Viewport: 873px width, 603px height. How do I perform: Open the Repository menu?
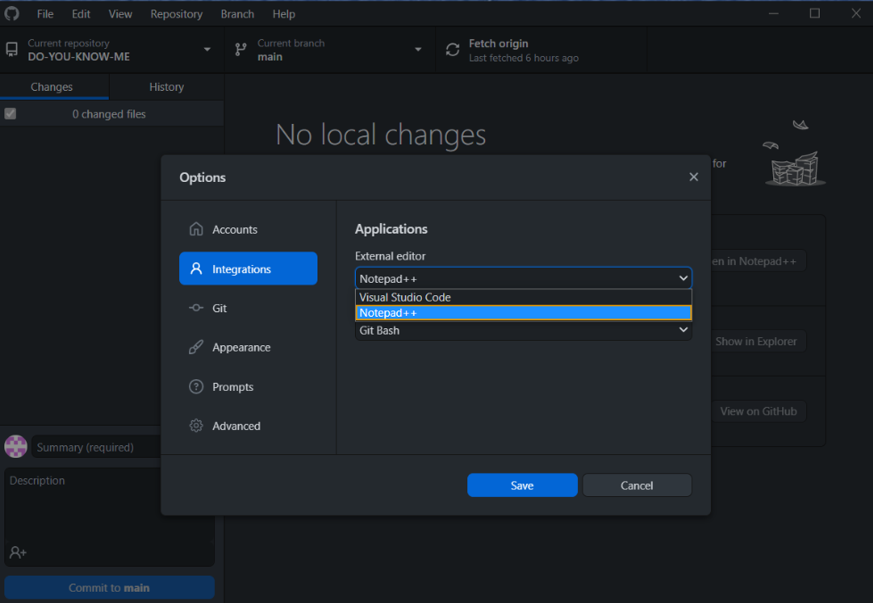(x=176, y=14)
